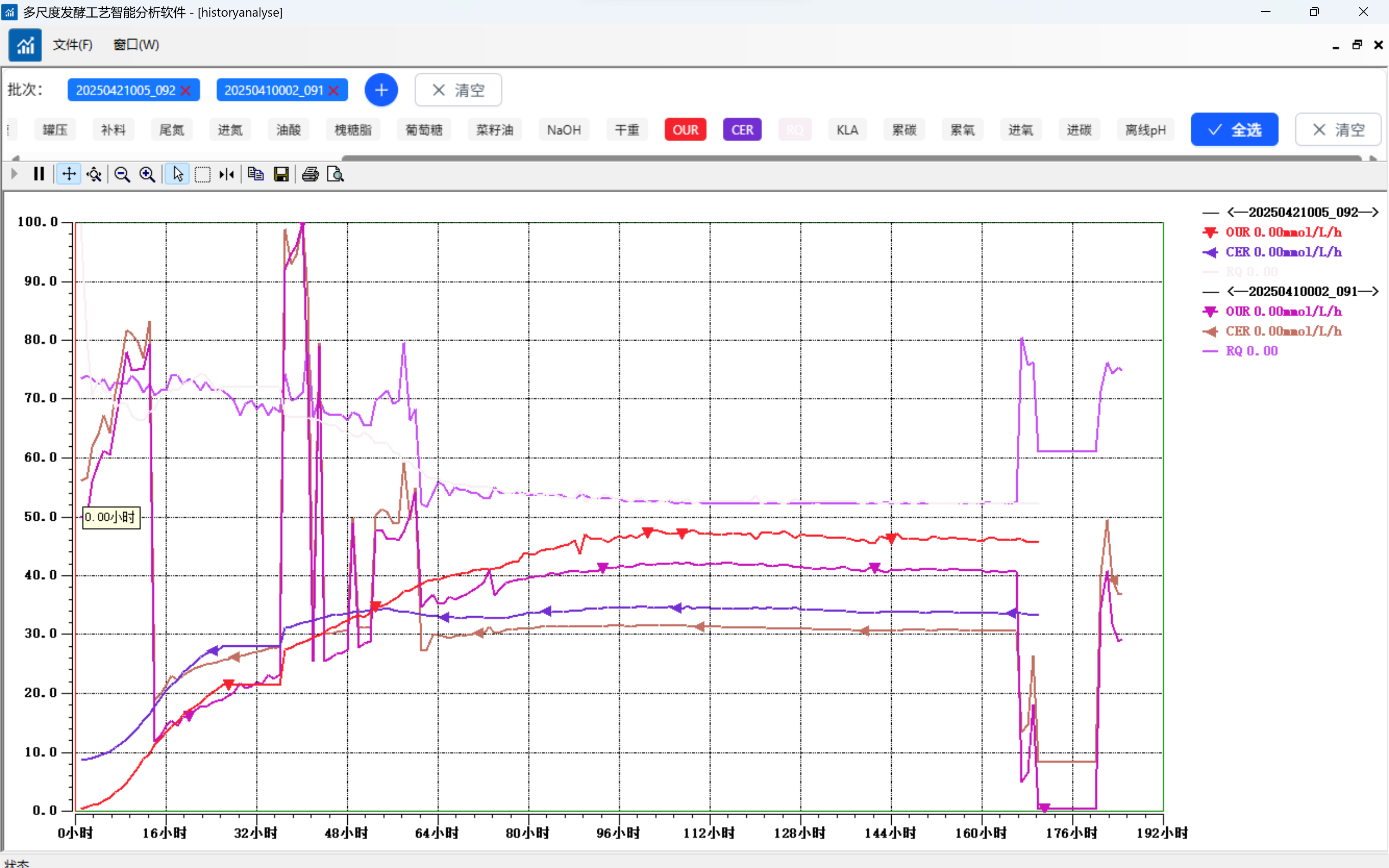
Task: Click the right arrow of the parameter scrollbar
Action: [x=1374, y=157]
